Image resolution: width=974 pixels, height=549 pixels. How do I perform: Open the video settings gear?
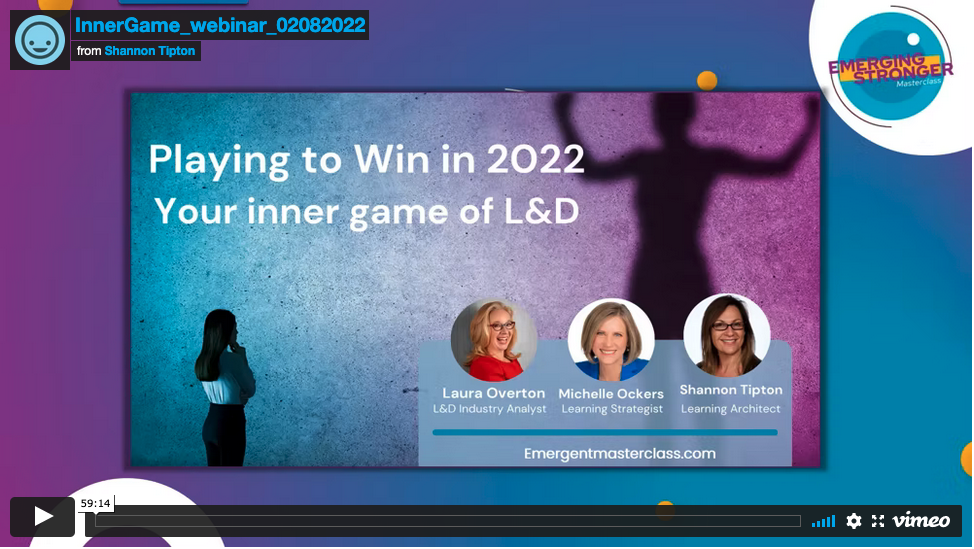(854, 521)
